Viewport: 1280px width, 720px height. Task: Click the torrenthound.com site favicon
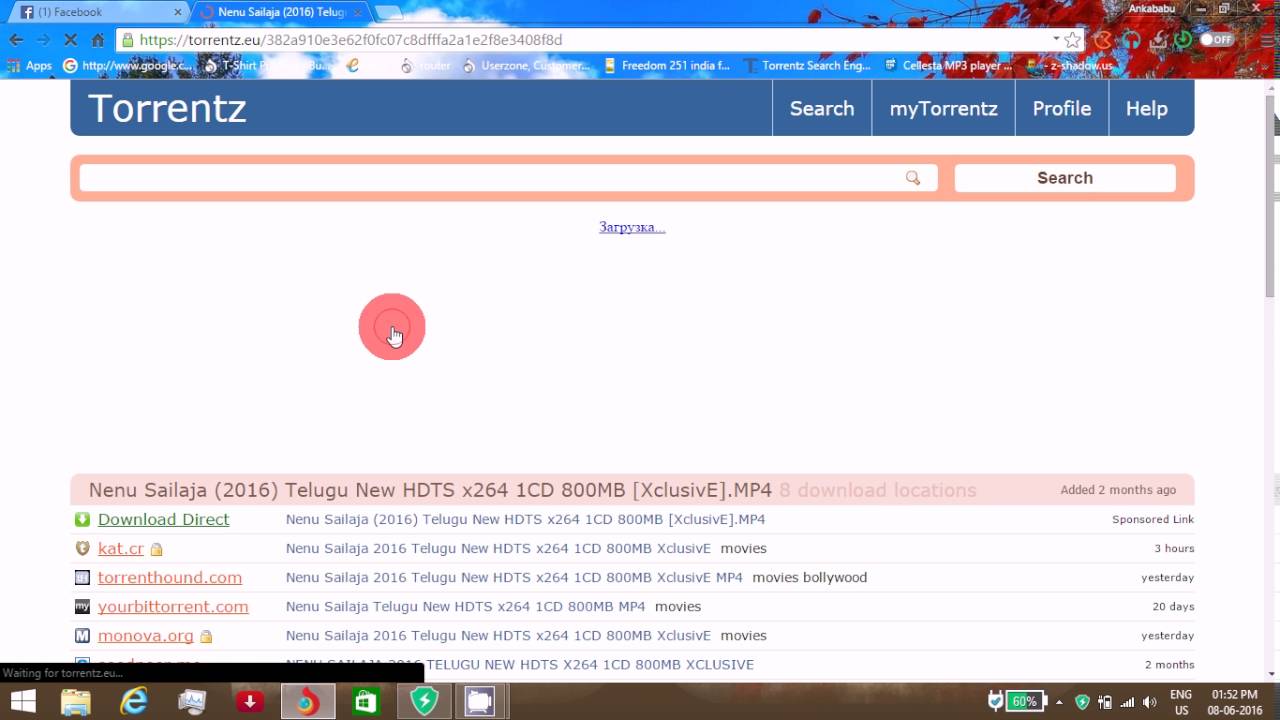[x=82, y=577]
